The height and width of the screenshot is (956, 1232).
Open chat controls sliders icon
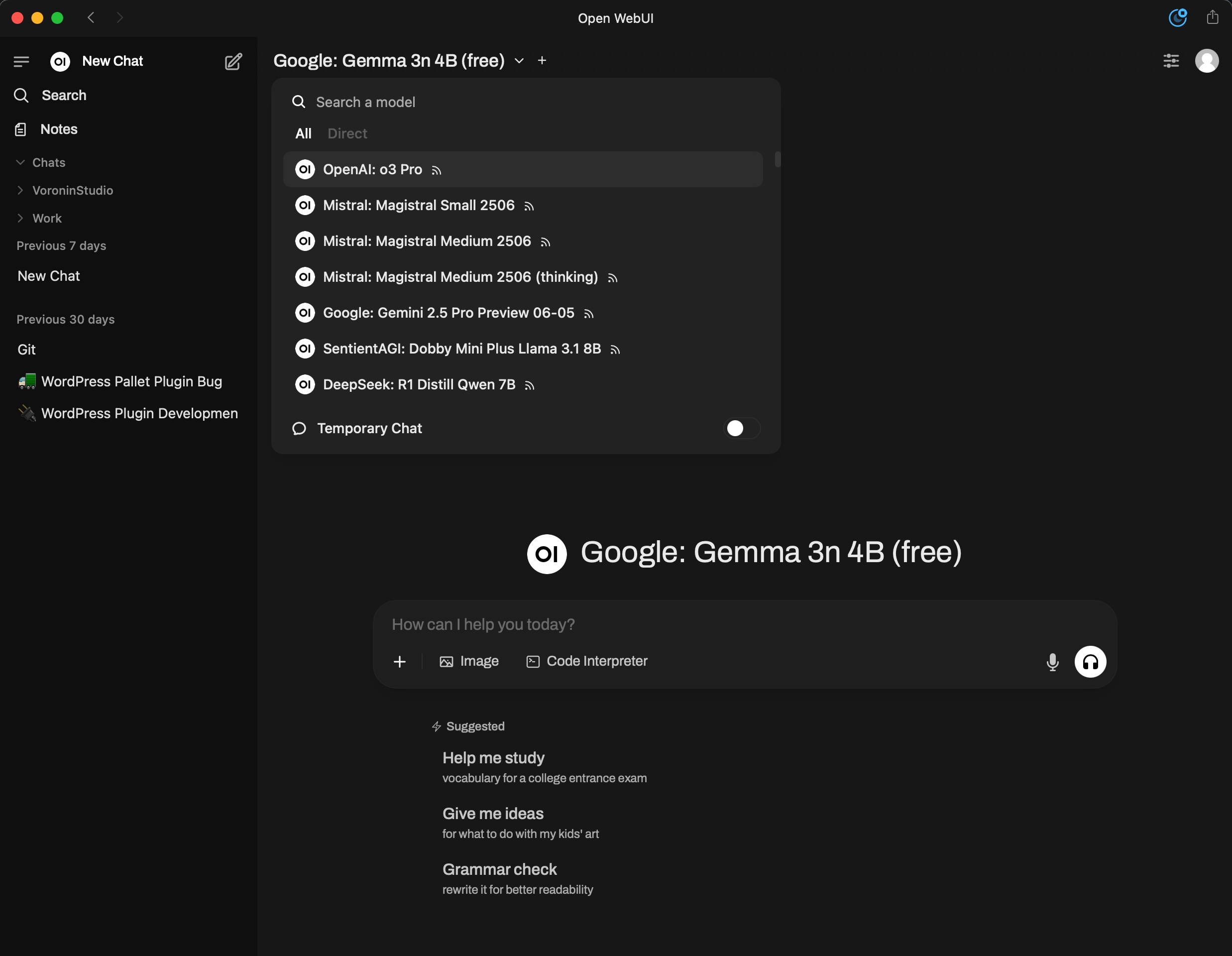pos(1171,60)
